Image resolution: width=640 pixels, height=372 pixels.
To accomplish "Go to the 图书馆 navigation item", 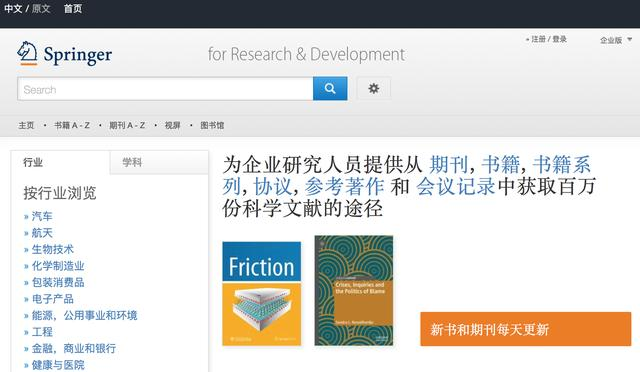I will 212,125.
